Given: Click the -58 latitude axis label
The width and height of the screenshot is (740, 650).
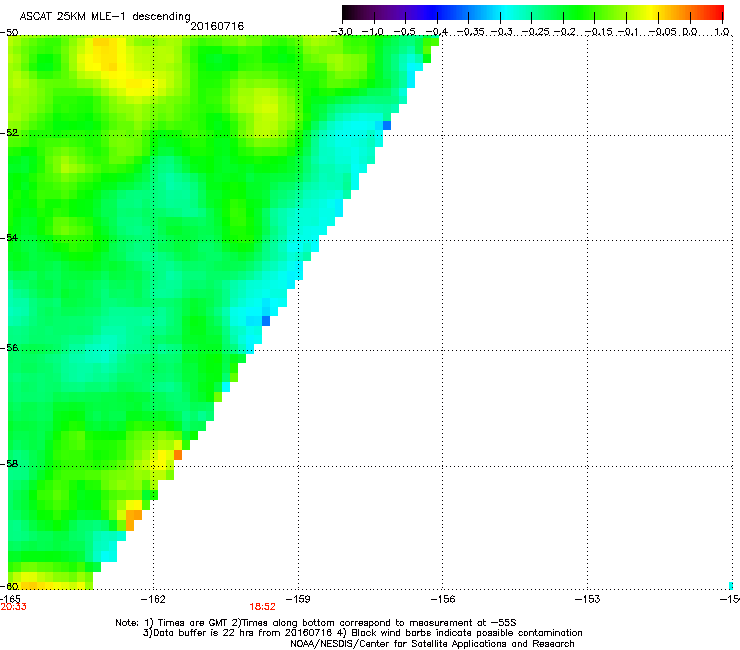Looking at the screenshot, I should click(x=9, y=464).
